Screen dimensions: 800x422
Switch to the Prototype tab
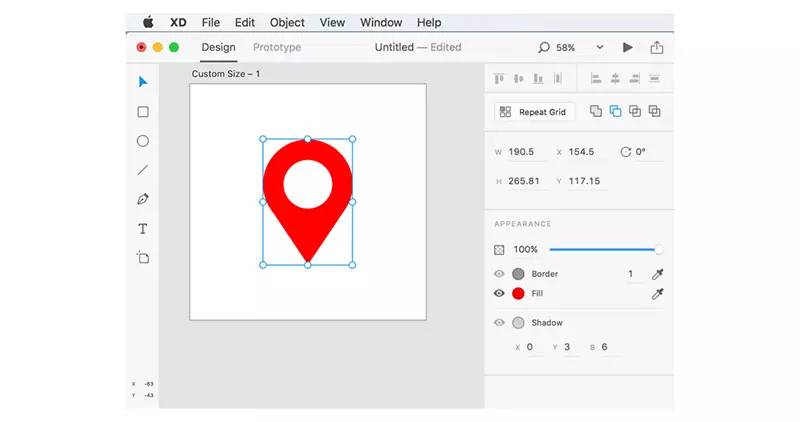pos(277,47)
